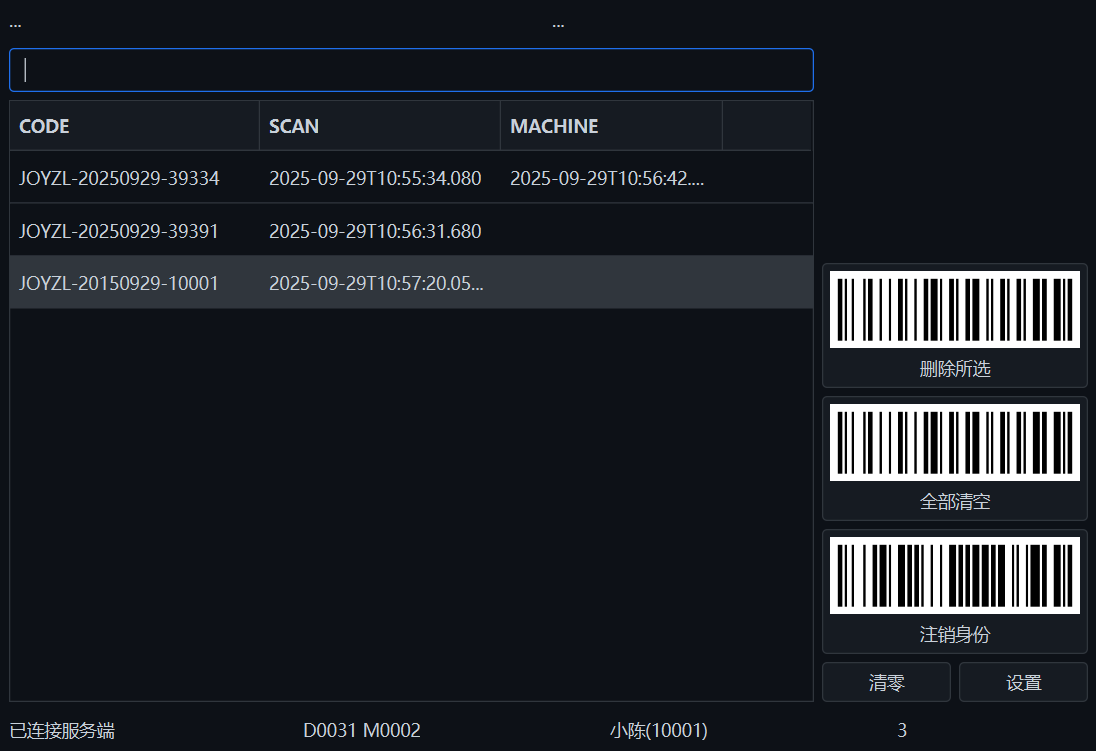Click the 全部清空 label
This screenshot has width=1096, height=751.
pyautogui.click(x=955, y=501)
